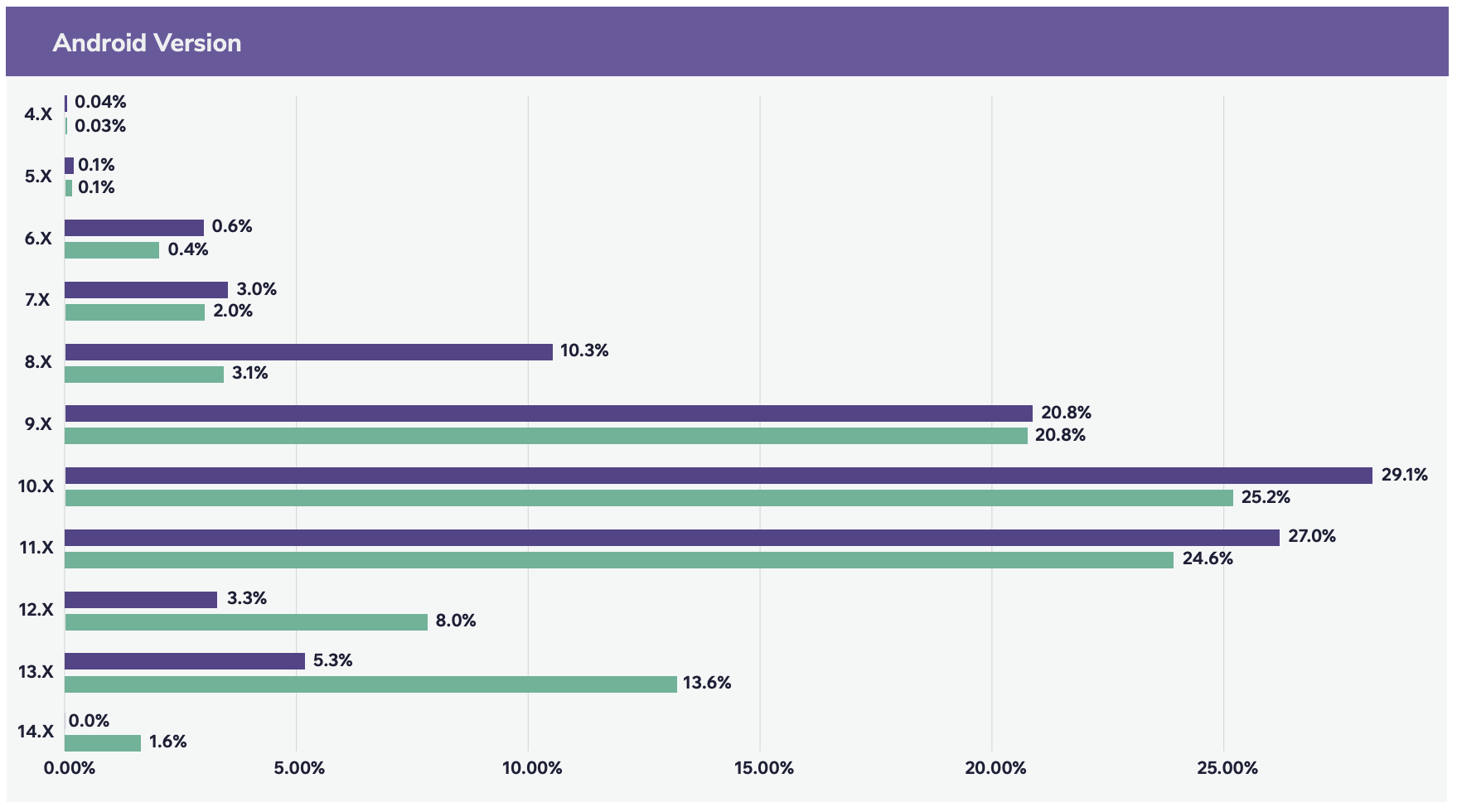This screenshot has height=812, width=1457.
Task: Select the green 10.X bar at 25.2%
Action: click(649, 498)
